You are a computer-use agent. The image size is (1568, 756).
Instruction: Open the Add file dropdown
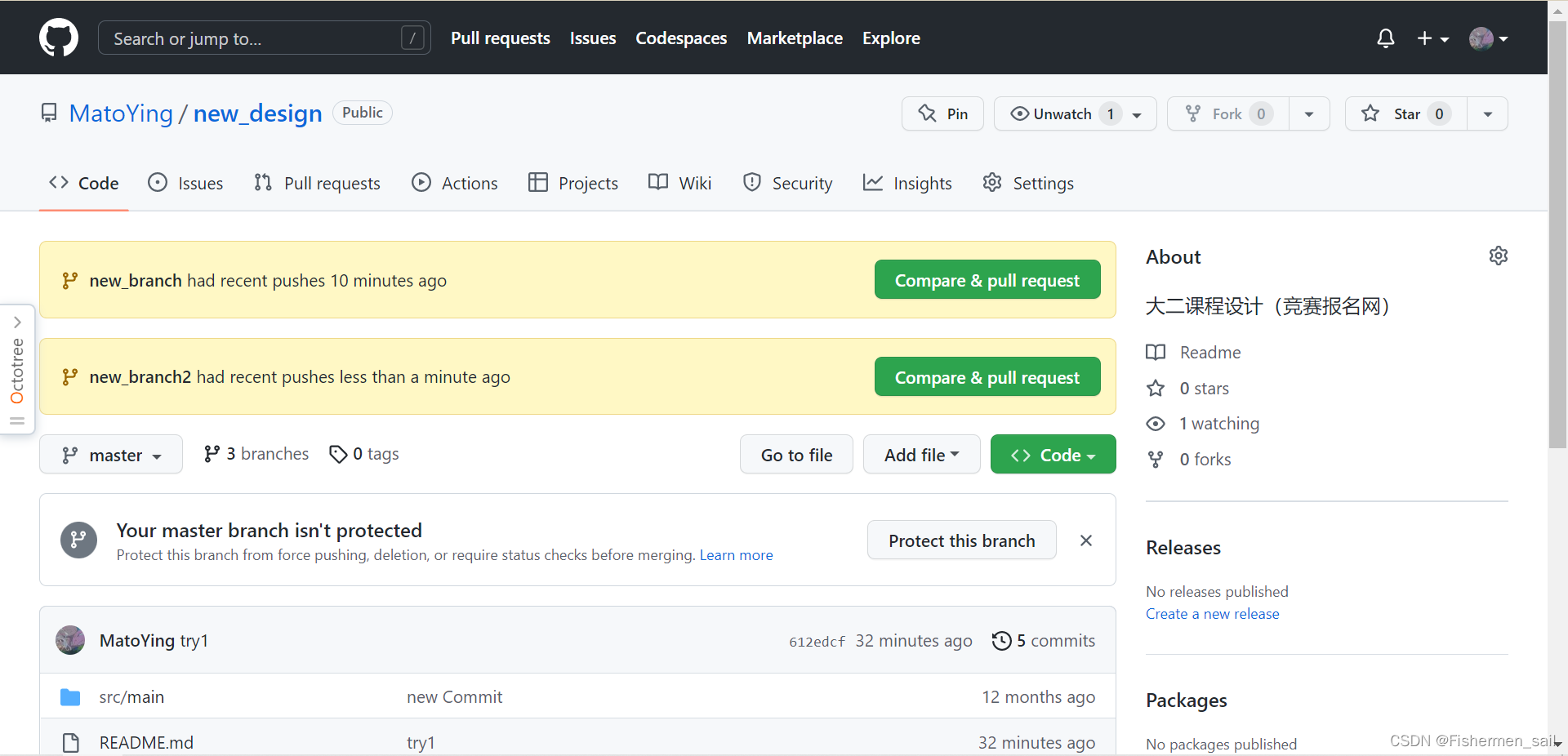click(921, 455)
